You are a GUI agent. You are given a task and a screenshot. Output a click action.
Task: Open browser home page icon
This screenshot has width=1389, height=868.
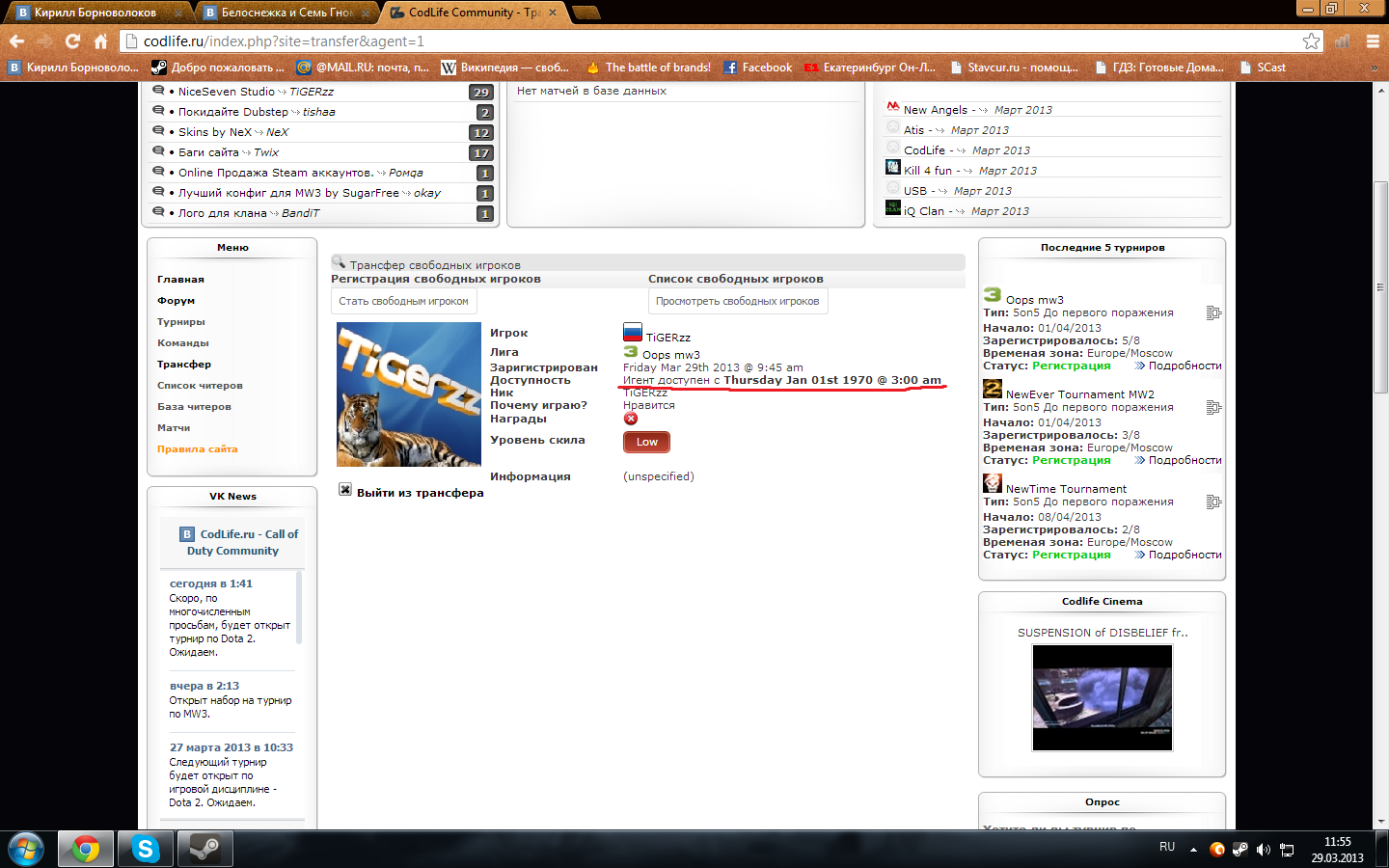tap(100, 41)
